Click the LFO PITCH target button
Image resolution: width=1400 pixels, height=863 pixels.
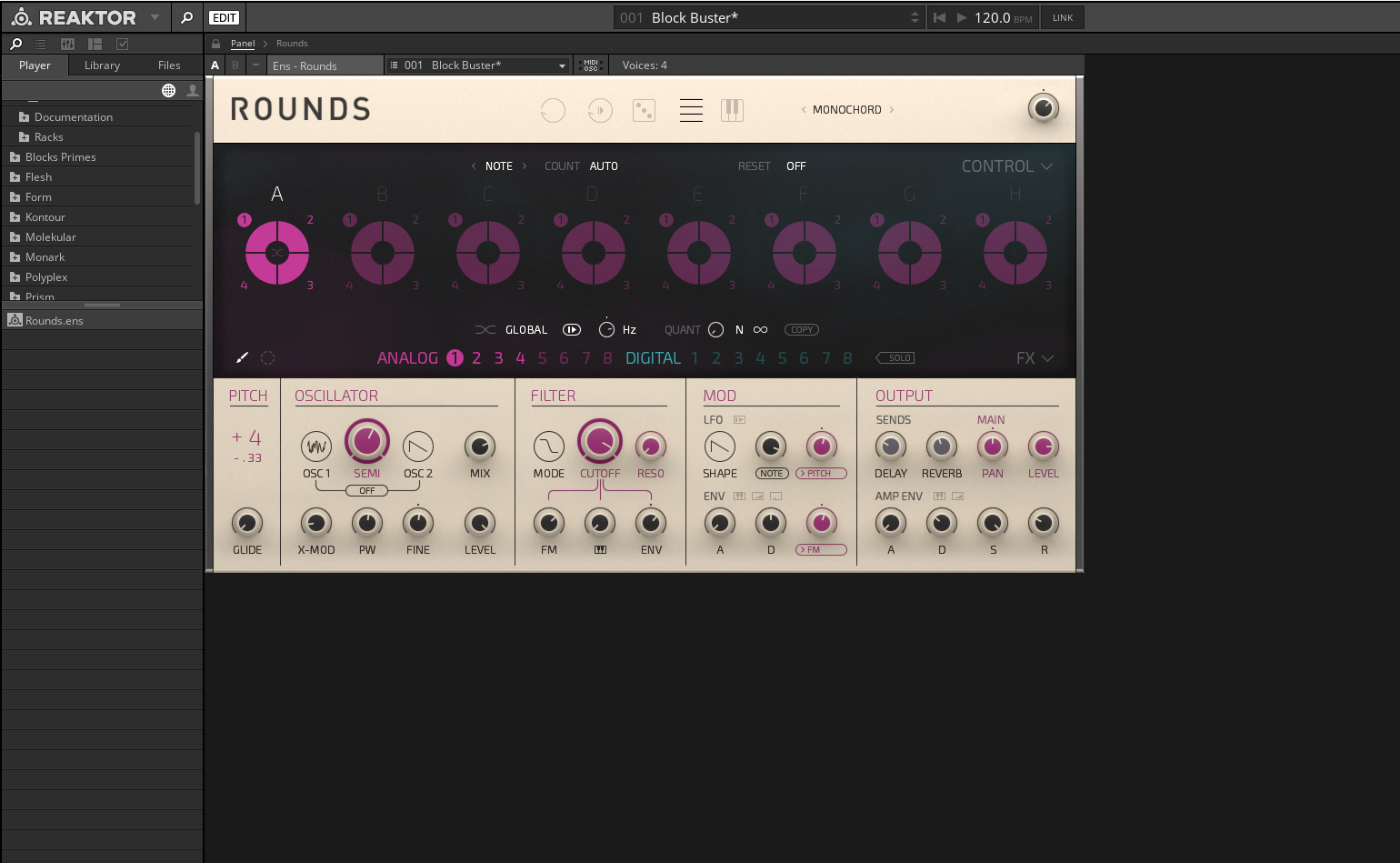(x=821, y=474)
